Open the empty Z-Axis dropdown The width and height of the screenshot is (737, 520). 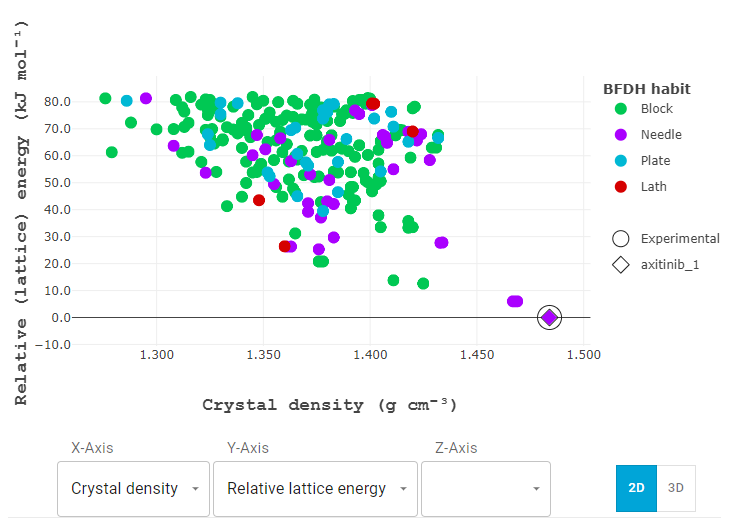[486, 489]
